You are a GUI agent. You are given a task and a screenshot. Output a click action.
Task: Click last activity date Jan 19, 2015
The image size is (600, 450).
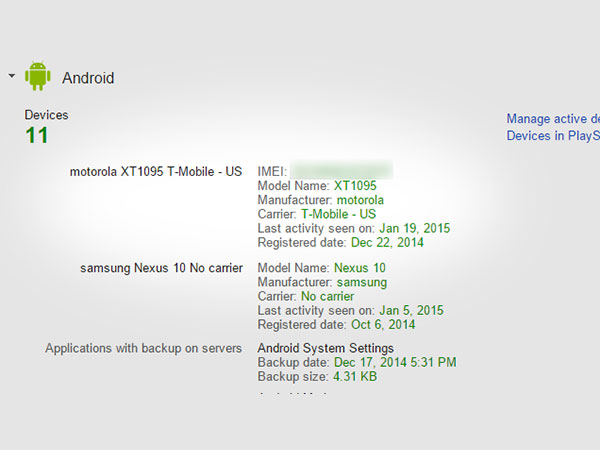414,228
